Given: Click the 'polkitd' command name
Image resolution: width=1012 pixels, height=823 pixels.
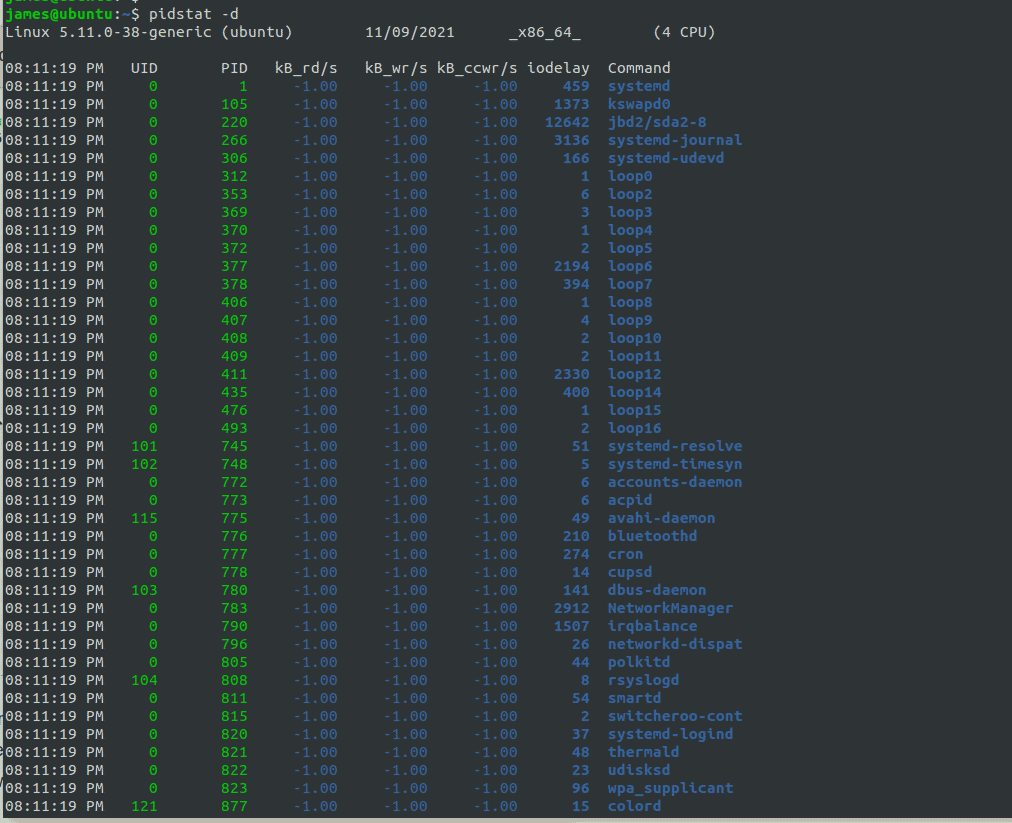Looking at the screenshot, I should 639,663.
